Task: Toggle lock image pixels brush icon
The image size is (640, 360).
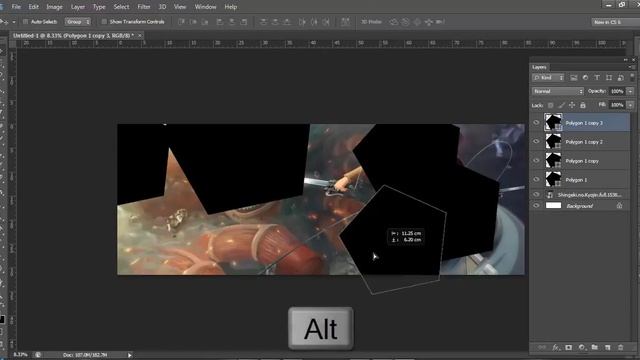Action: (561, 105)
